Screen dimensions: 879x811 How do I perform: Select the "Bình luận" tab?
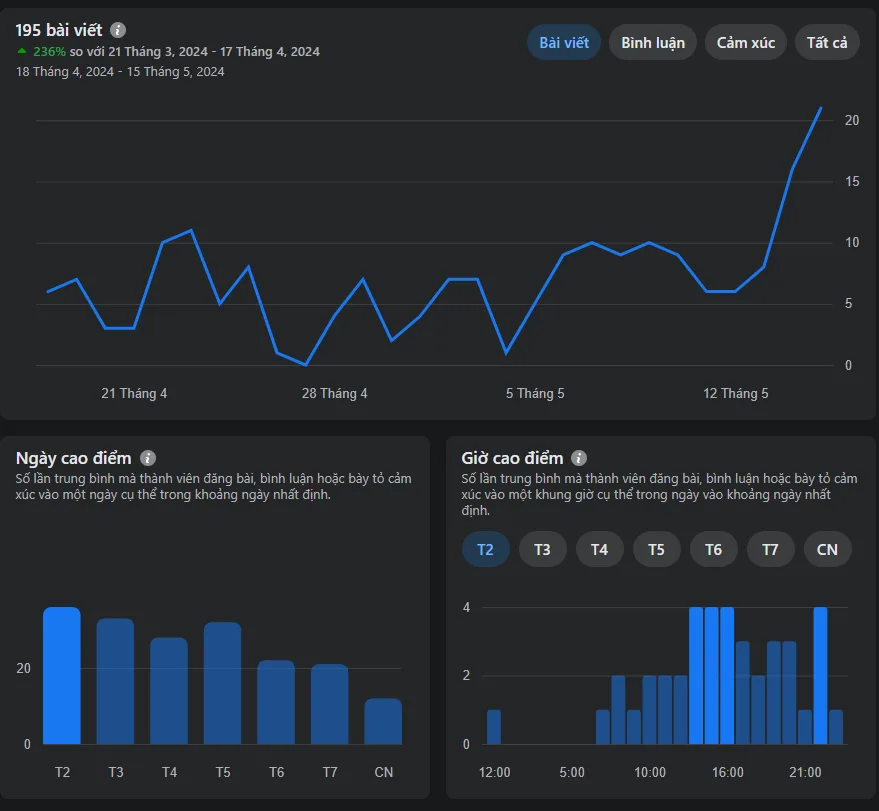pos(653,43)
